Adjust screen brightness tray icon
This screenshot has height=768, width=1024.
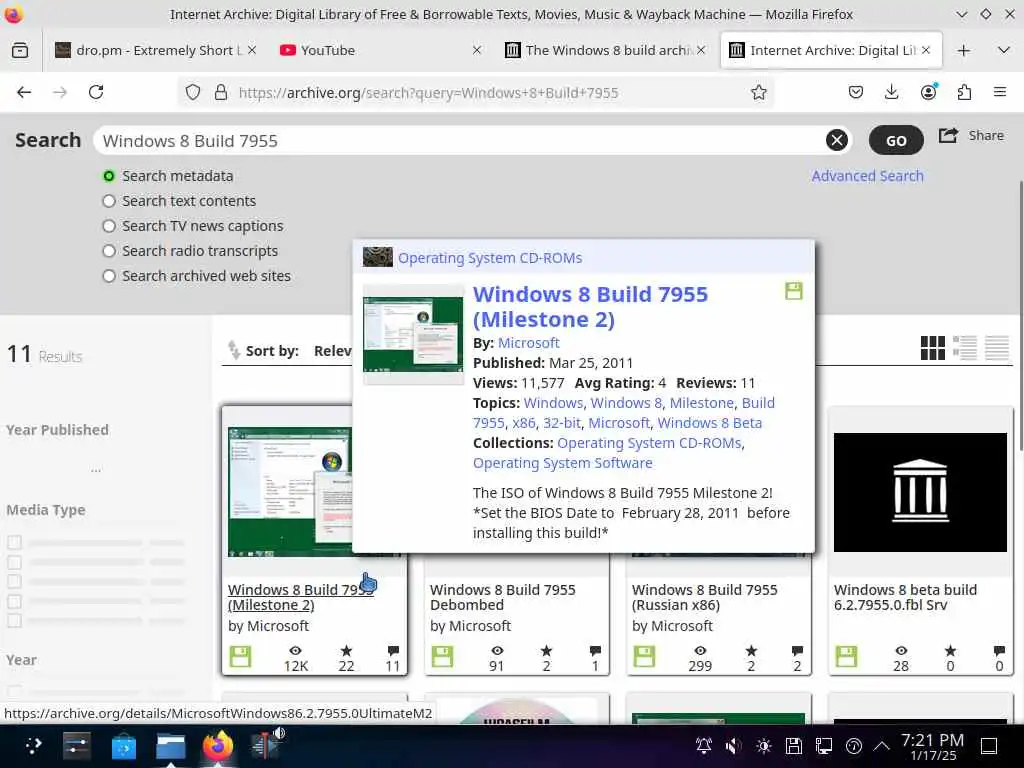763,746
